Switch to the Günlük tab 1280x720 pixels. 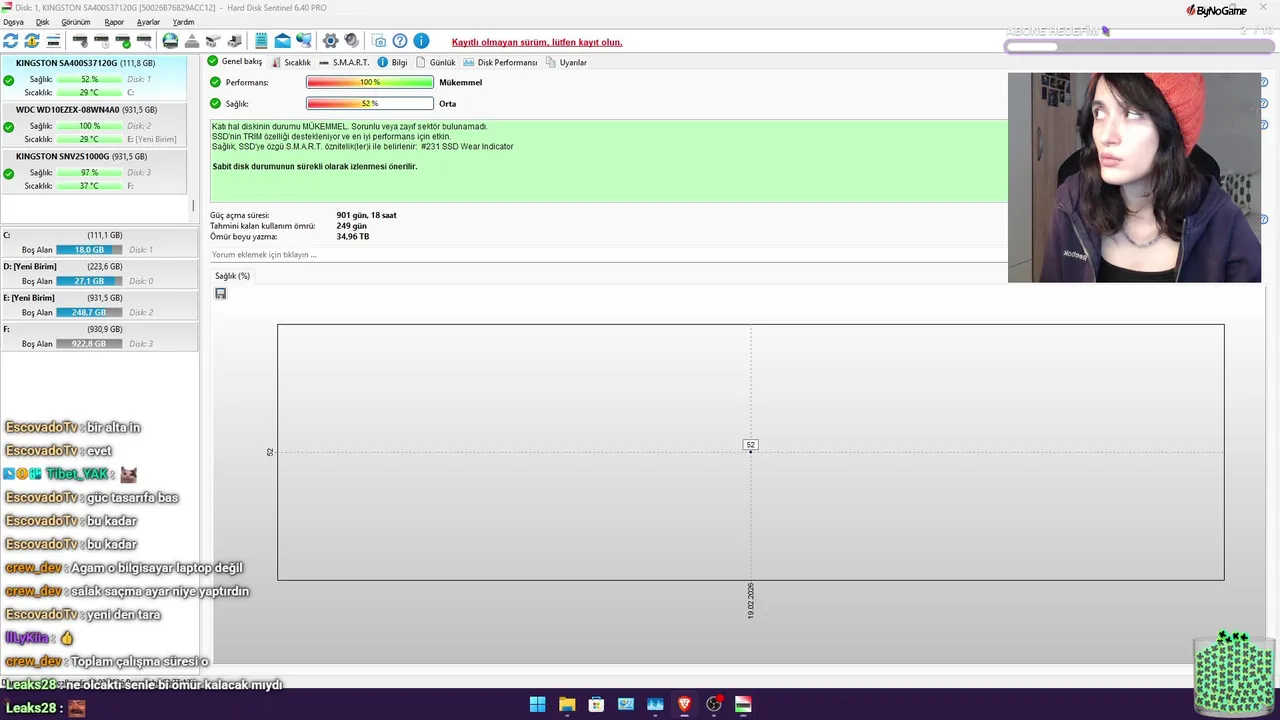point(436,62)
